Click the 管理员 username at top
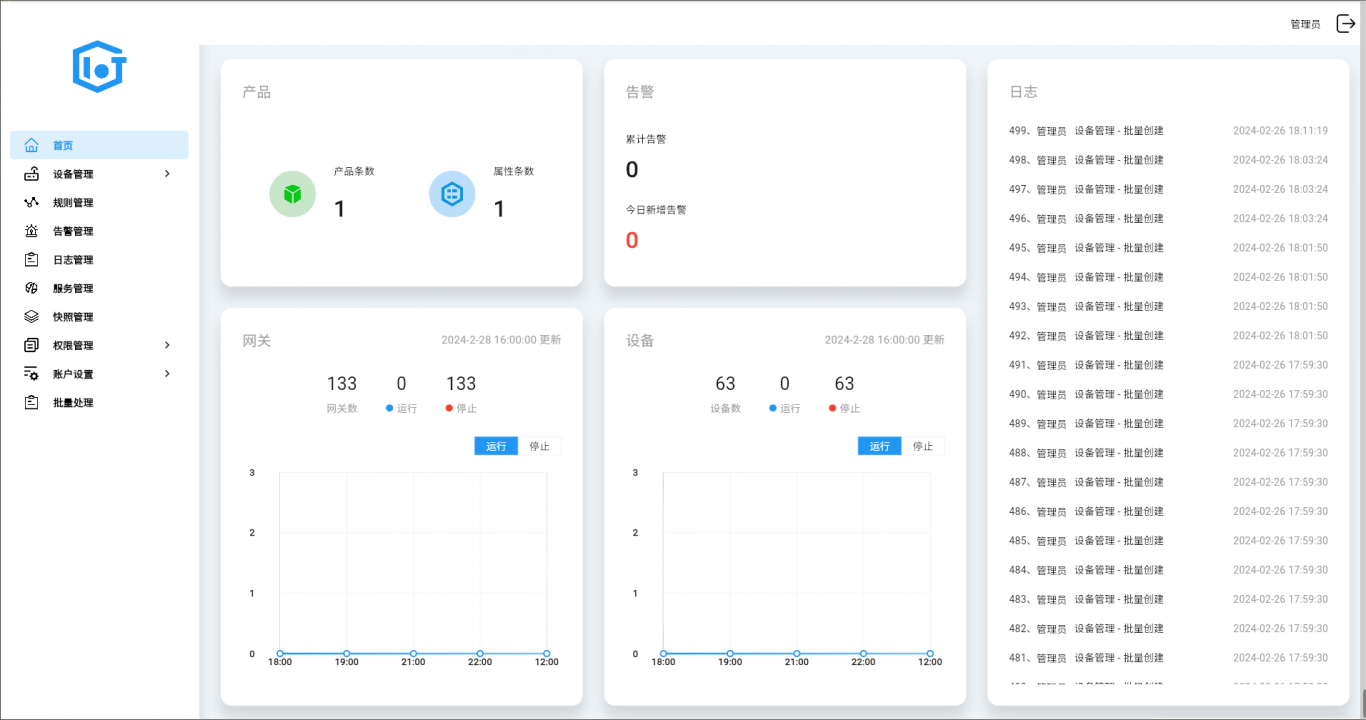 click(x=1305, y=25)
